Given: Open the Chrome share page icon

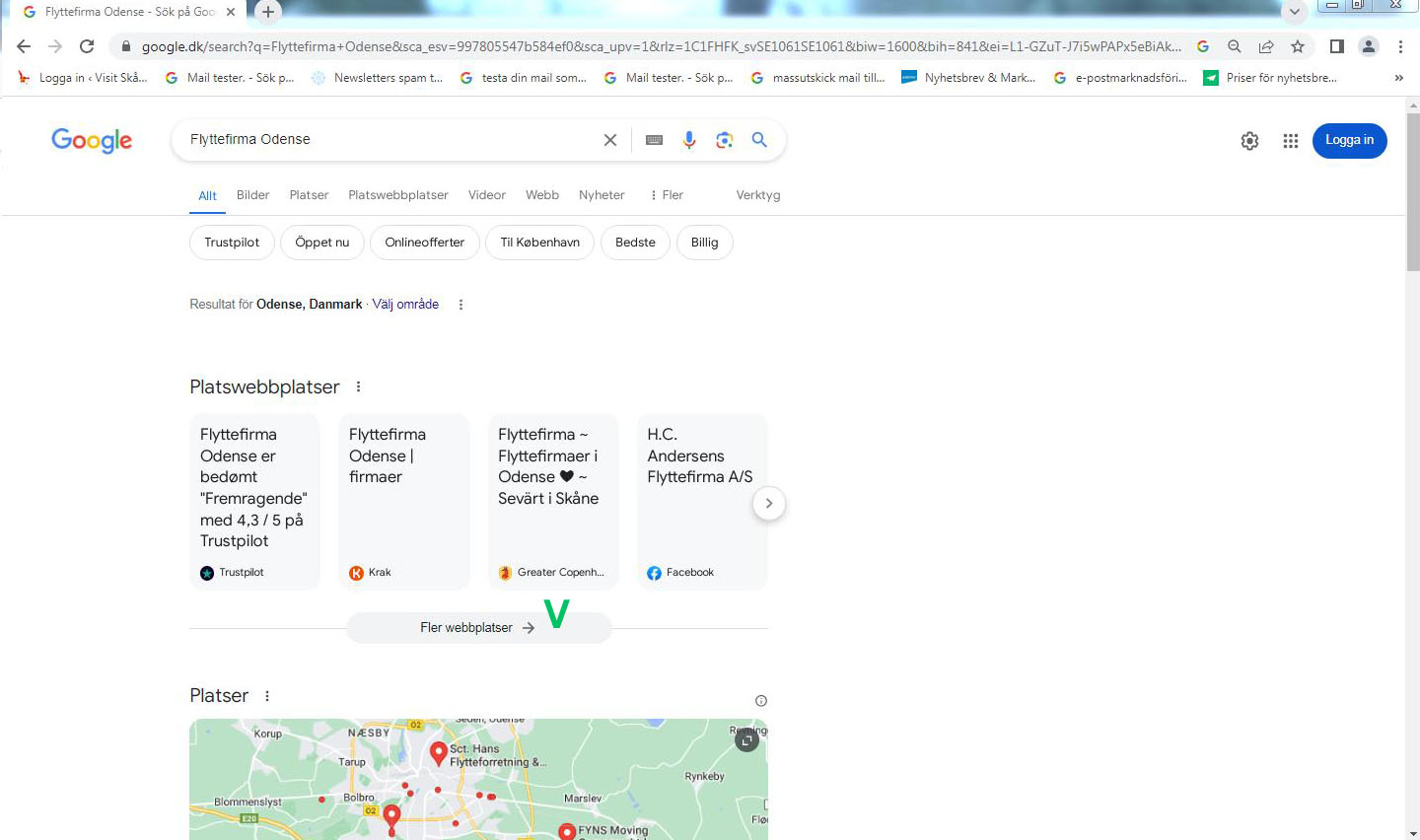Looking at the screenshot, I should pos(1266,46).
